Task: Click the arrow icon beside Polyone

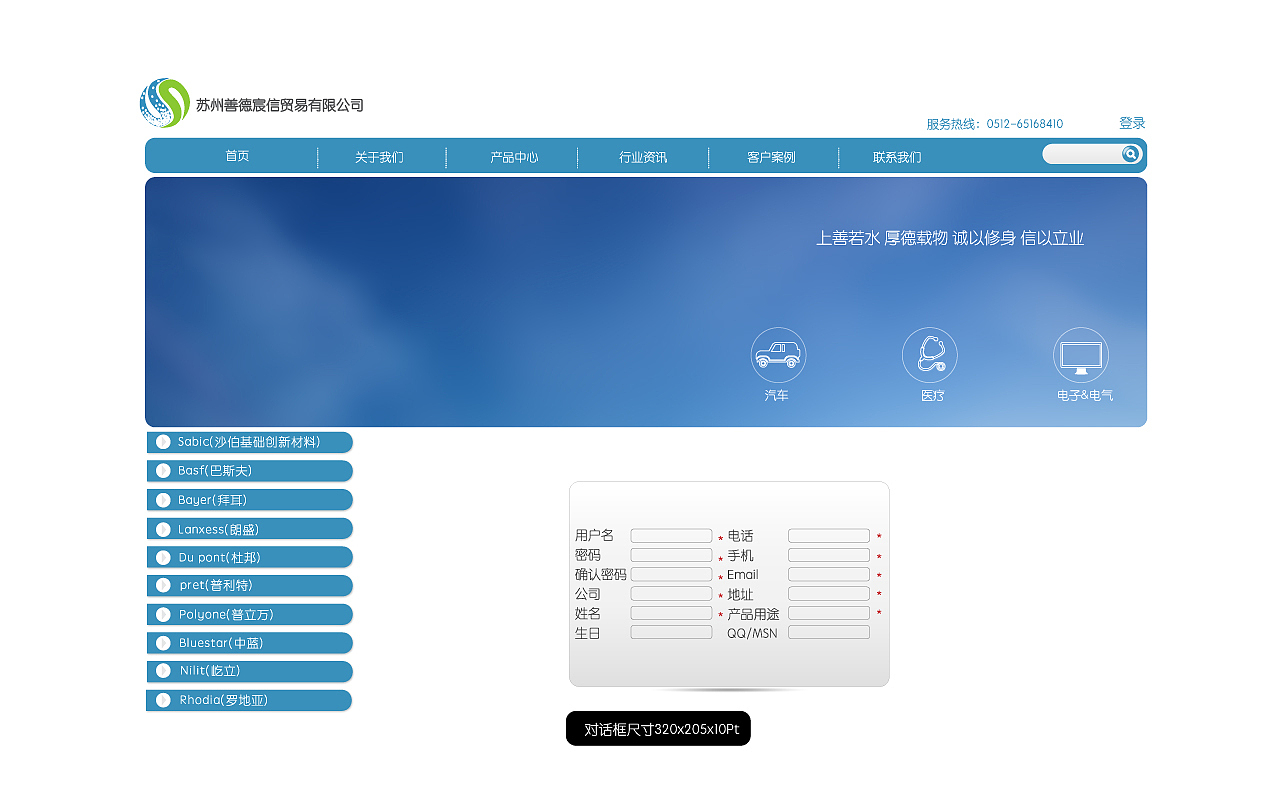Action: pyautogui.click(x=164, y=614)
